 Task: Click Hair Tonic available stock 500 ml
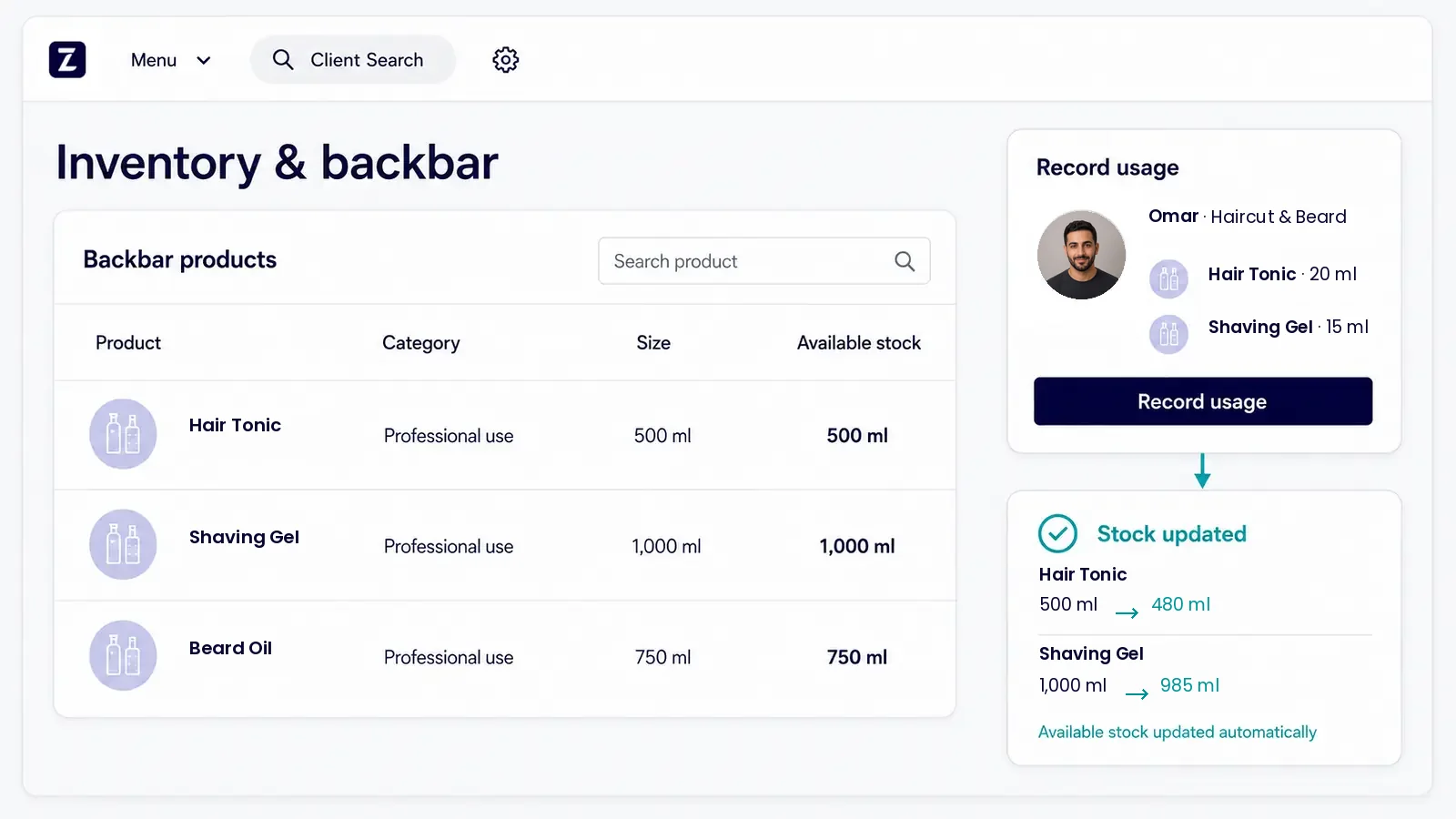(x=857, y=436)
